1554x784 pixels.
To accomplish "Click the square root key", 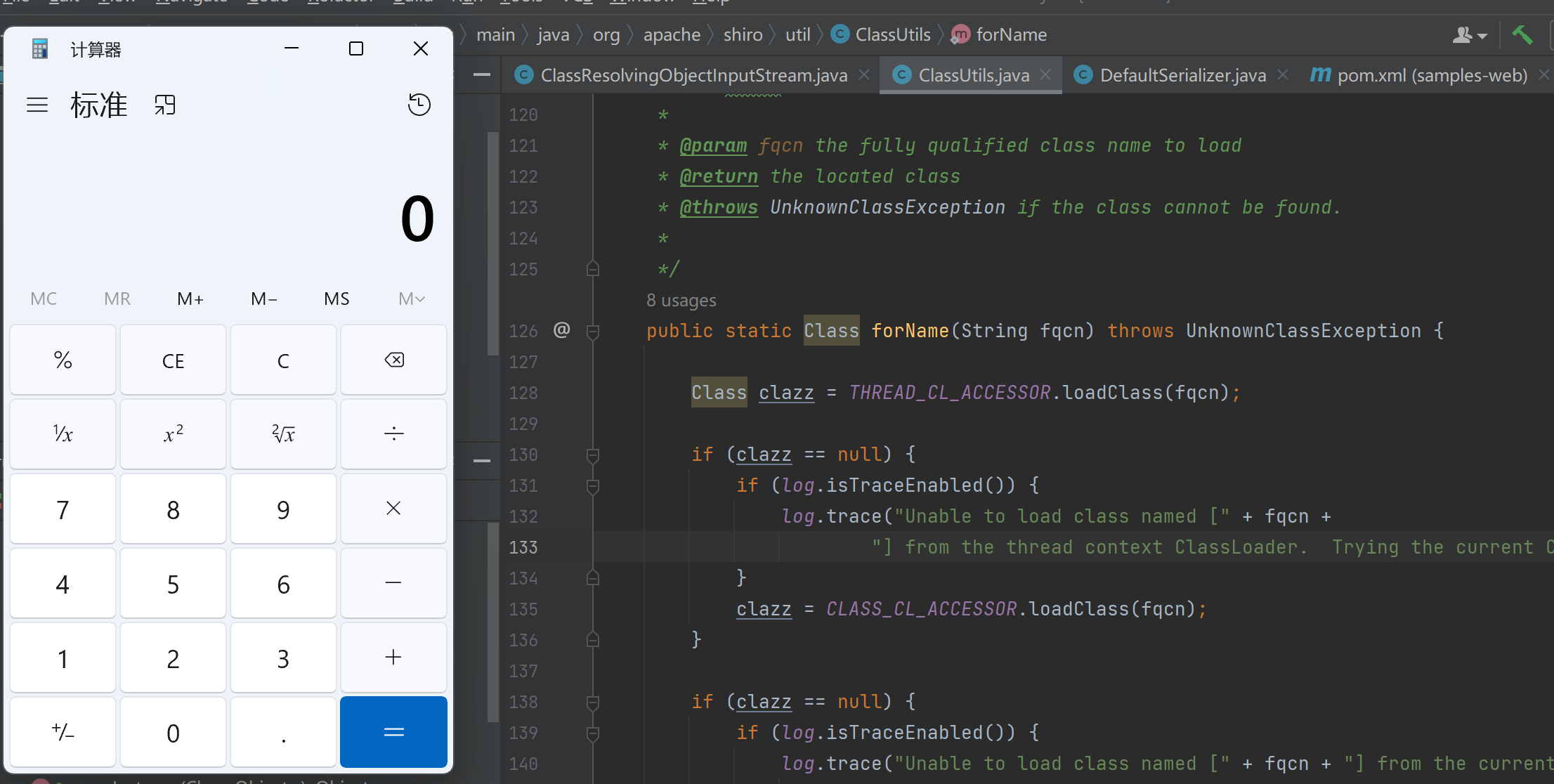I will click(284, 434).
